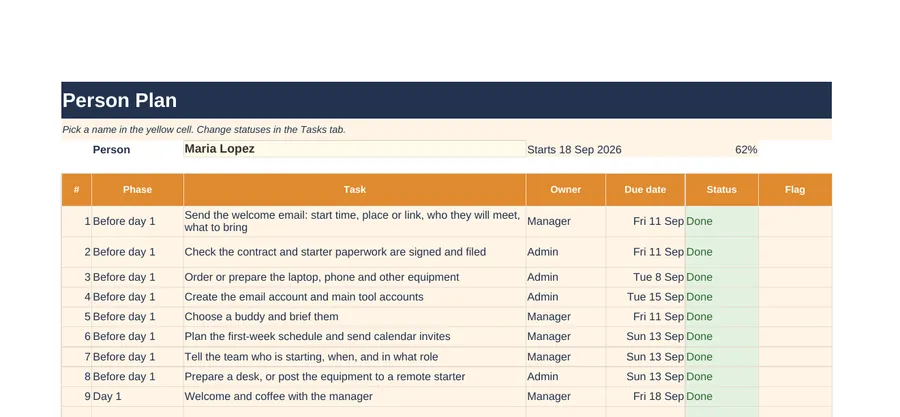Screen dimensions: 900x417
Task: Select the empty Flag cell for task 9
Action: pyautogui.click(x=795, y=396)
